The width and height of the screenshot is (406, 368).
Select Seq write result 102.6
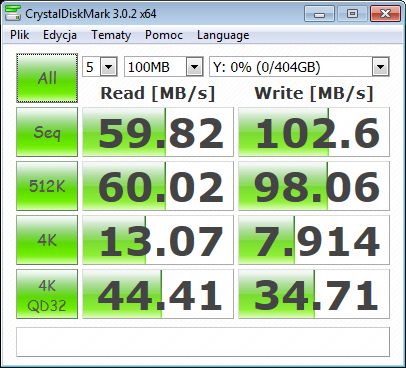(314, 132)
